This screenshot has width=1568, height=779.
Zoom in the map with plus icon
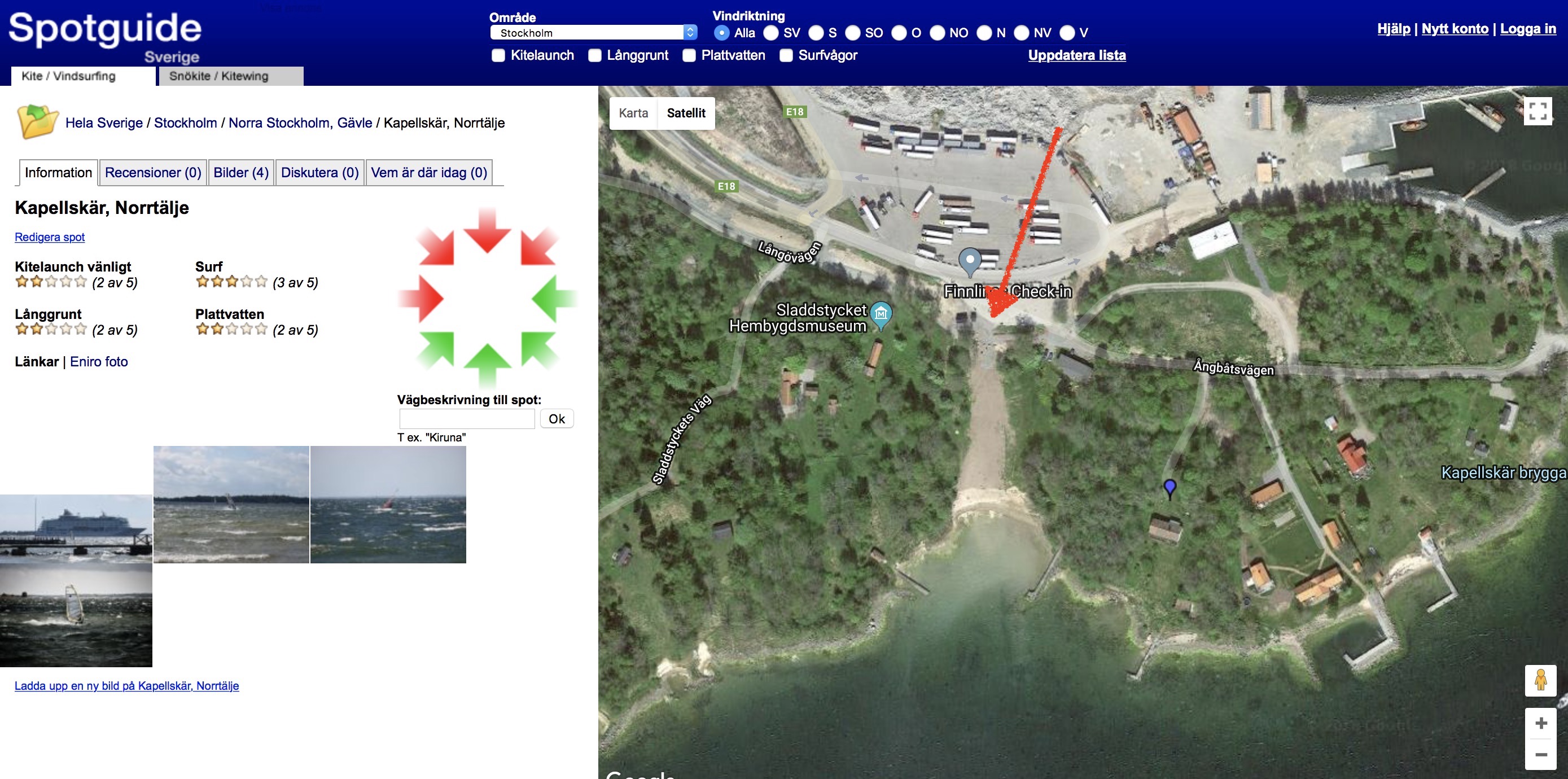pos(1540,723)
